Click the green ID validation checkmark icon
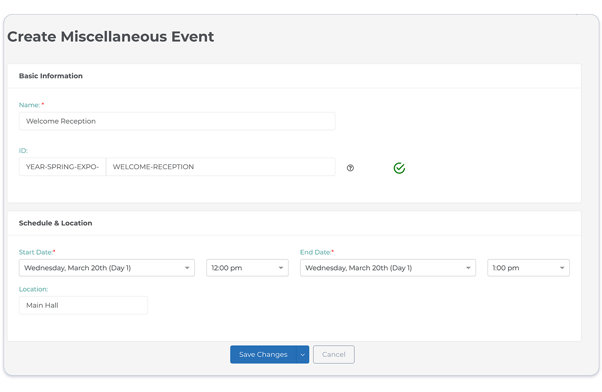602x392 pixels. tap(399, 168)
